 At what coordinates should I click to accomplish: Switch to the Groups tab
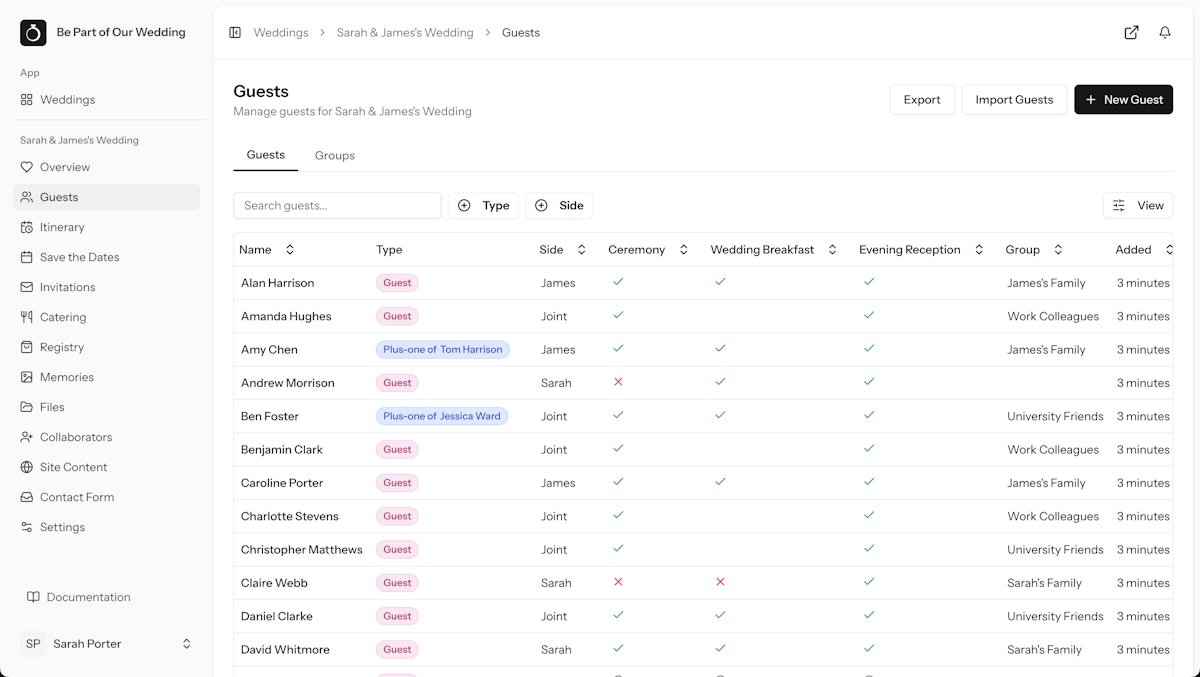[335, 156]
